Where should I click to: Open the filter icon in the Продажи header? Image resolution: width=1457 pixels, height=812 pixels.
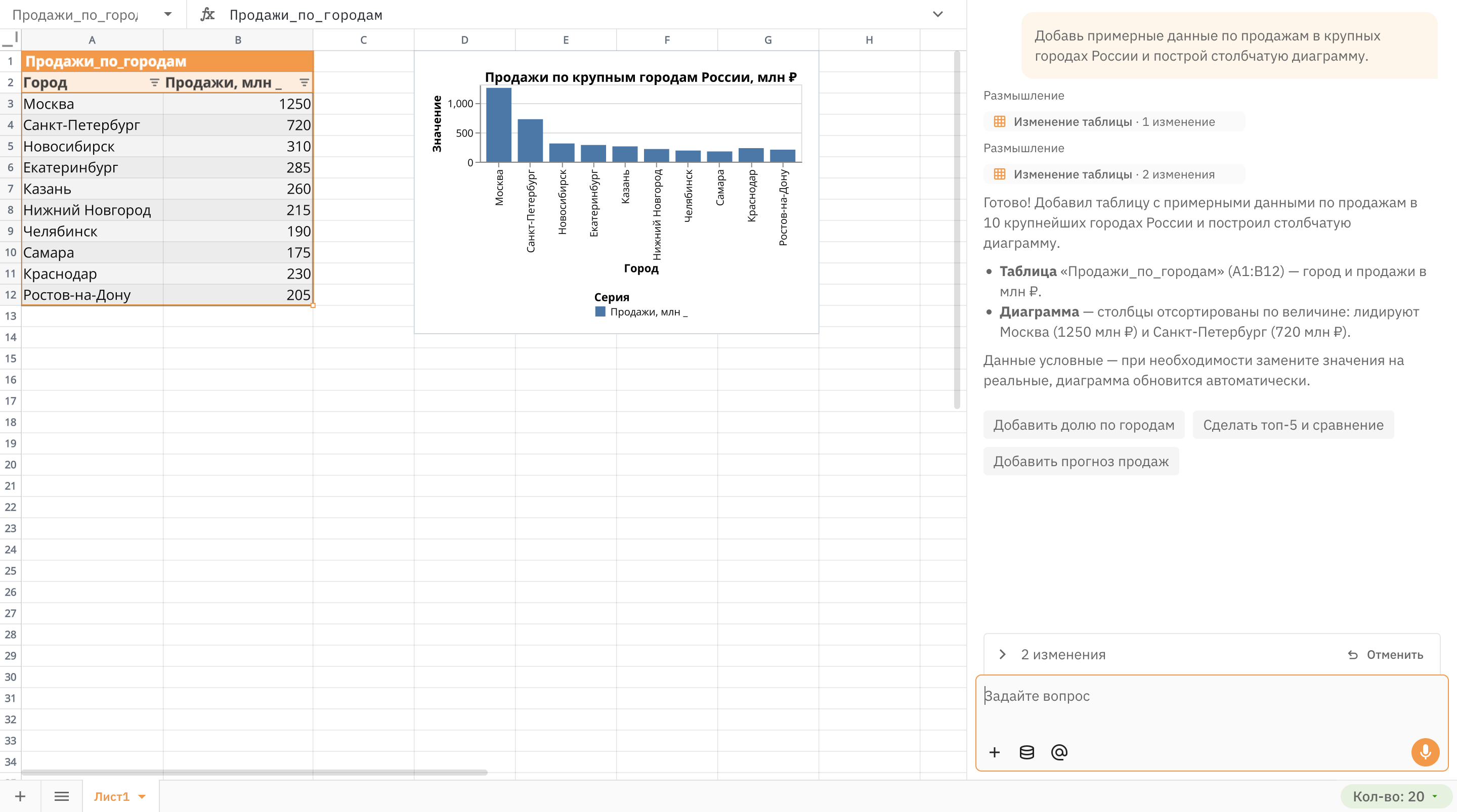(x=304, y=82)
